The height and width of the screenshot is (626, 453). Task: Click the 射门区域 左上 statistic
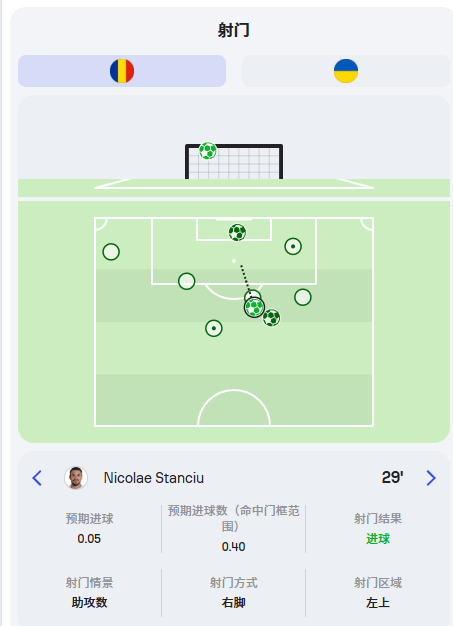tap(378, 592)
